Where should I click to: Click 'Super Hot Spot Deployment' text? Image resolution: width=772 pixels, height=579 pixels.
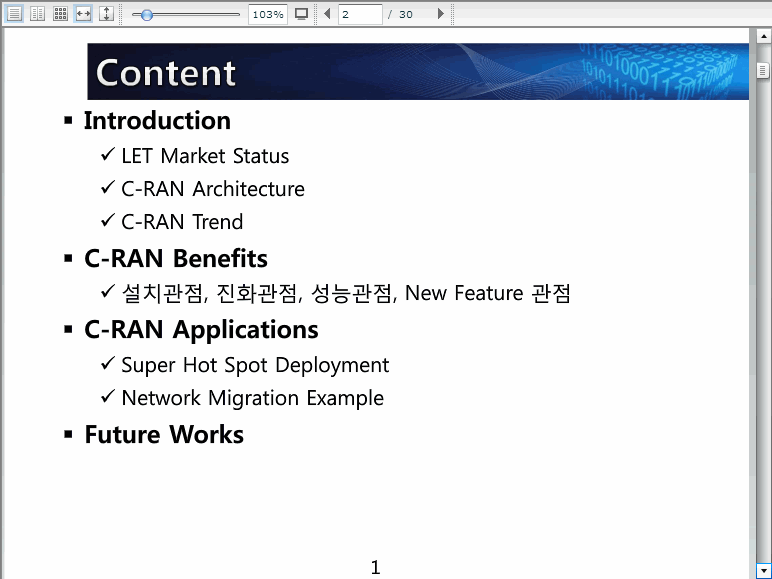(255, 366)
